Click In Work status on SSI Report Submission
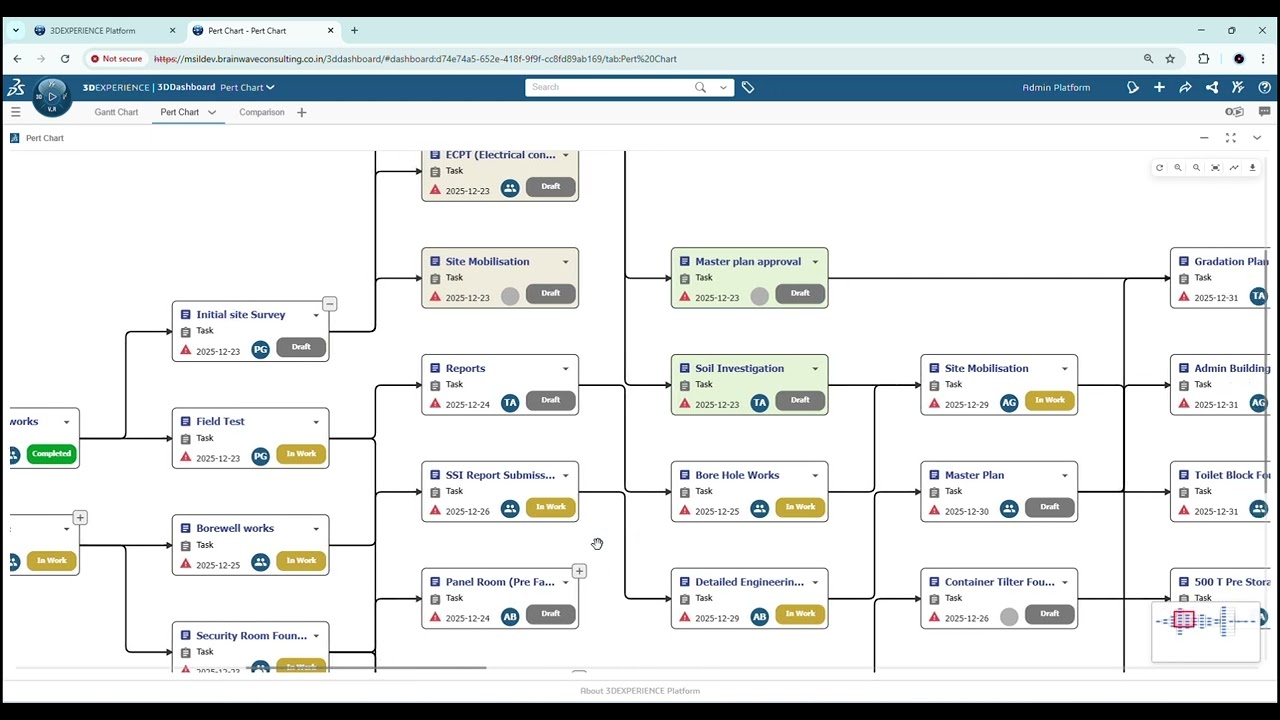1280x720 pixels. (551, 507)
